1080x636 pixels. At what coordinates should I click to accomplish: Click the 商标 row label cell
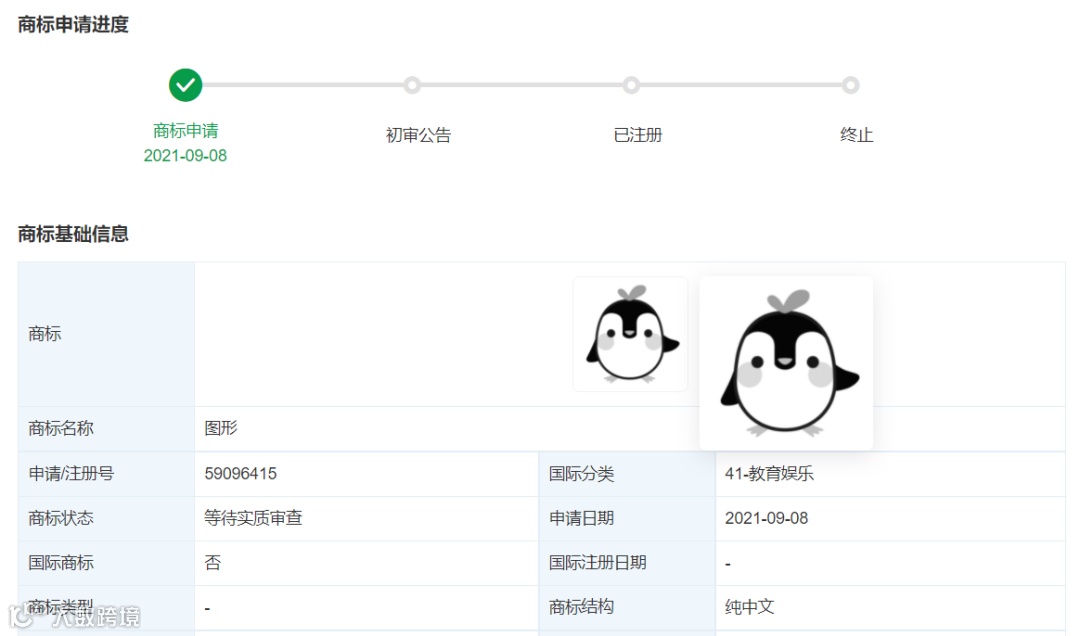coord(106,334)
